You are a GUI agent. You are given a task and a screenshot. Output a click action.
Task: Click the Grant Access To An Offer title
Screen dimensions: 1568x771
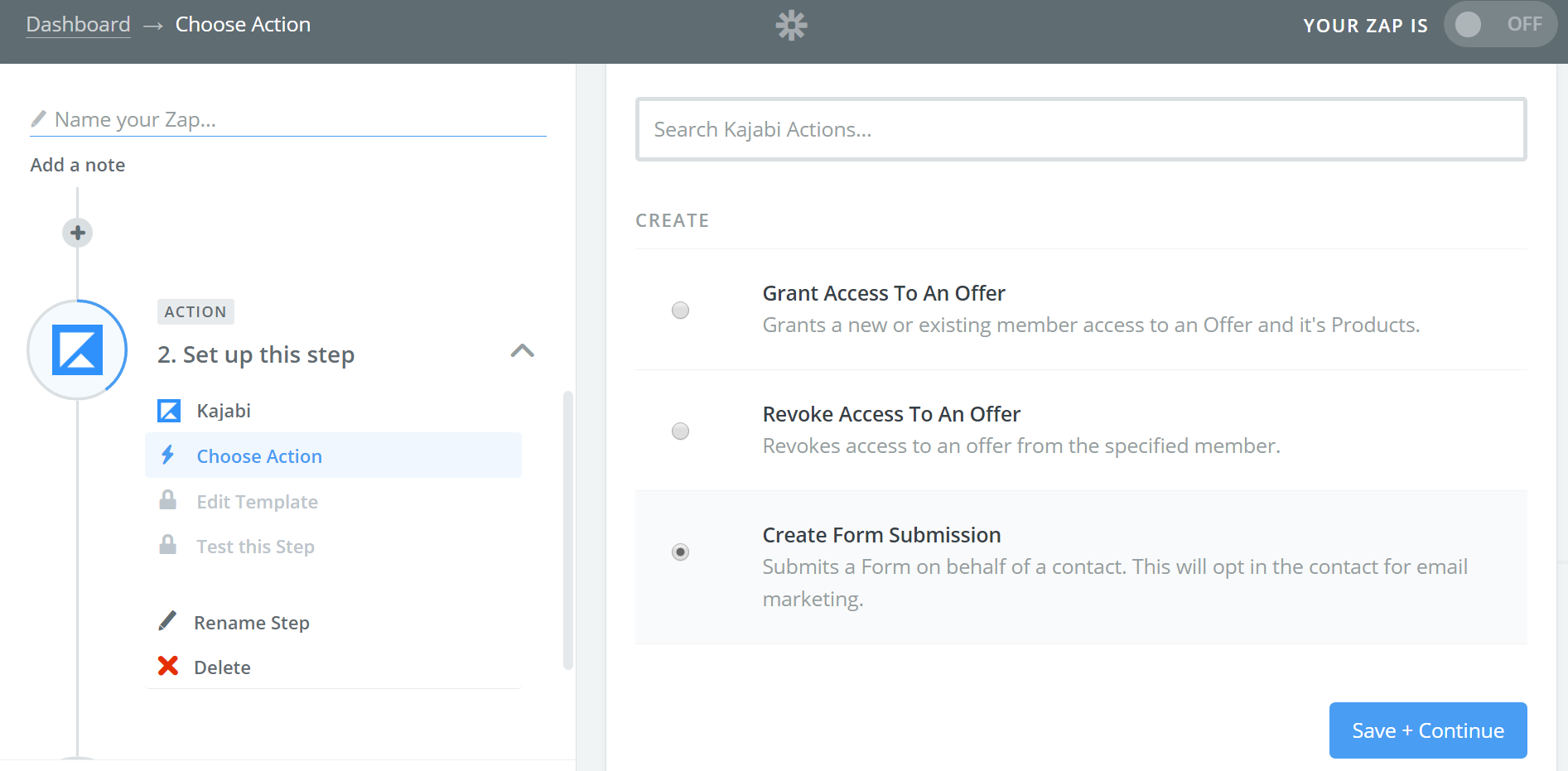click(884, 293)
